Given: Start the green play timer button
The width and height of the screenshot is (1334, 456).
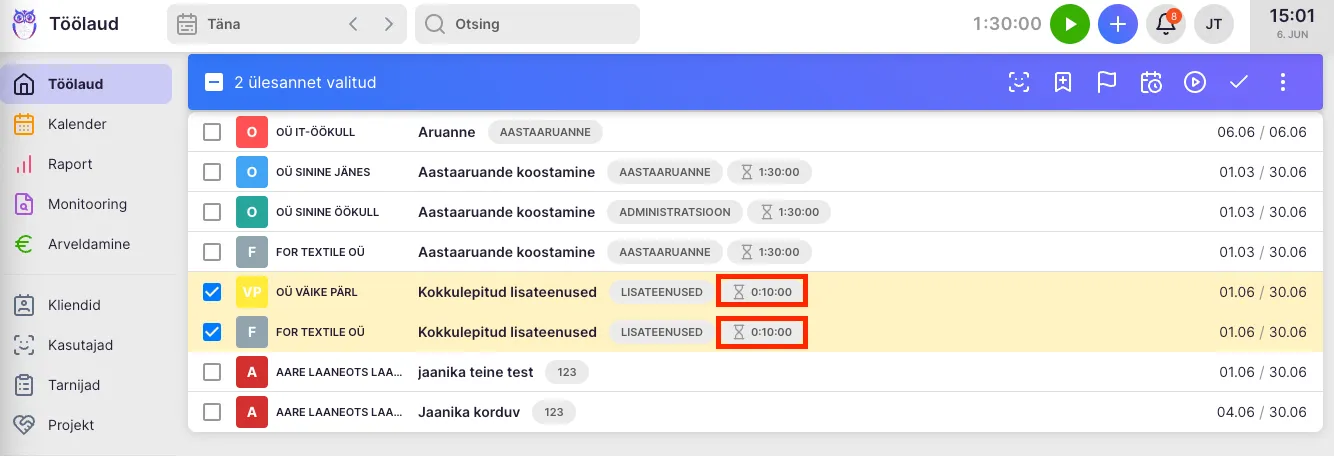Looking at the screenshot, I should (x=1069, y=24).
